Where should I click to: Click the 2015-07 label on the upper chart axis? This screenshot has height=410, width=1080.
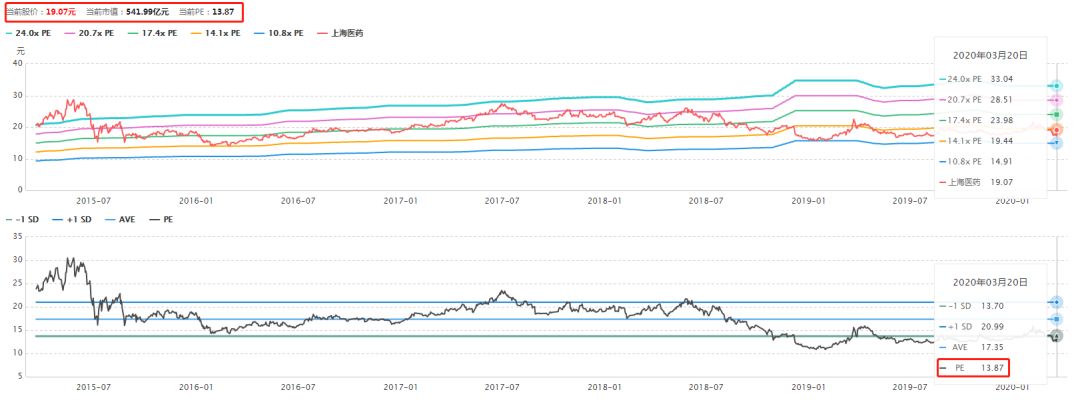94,201
